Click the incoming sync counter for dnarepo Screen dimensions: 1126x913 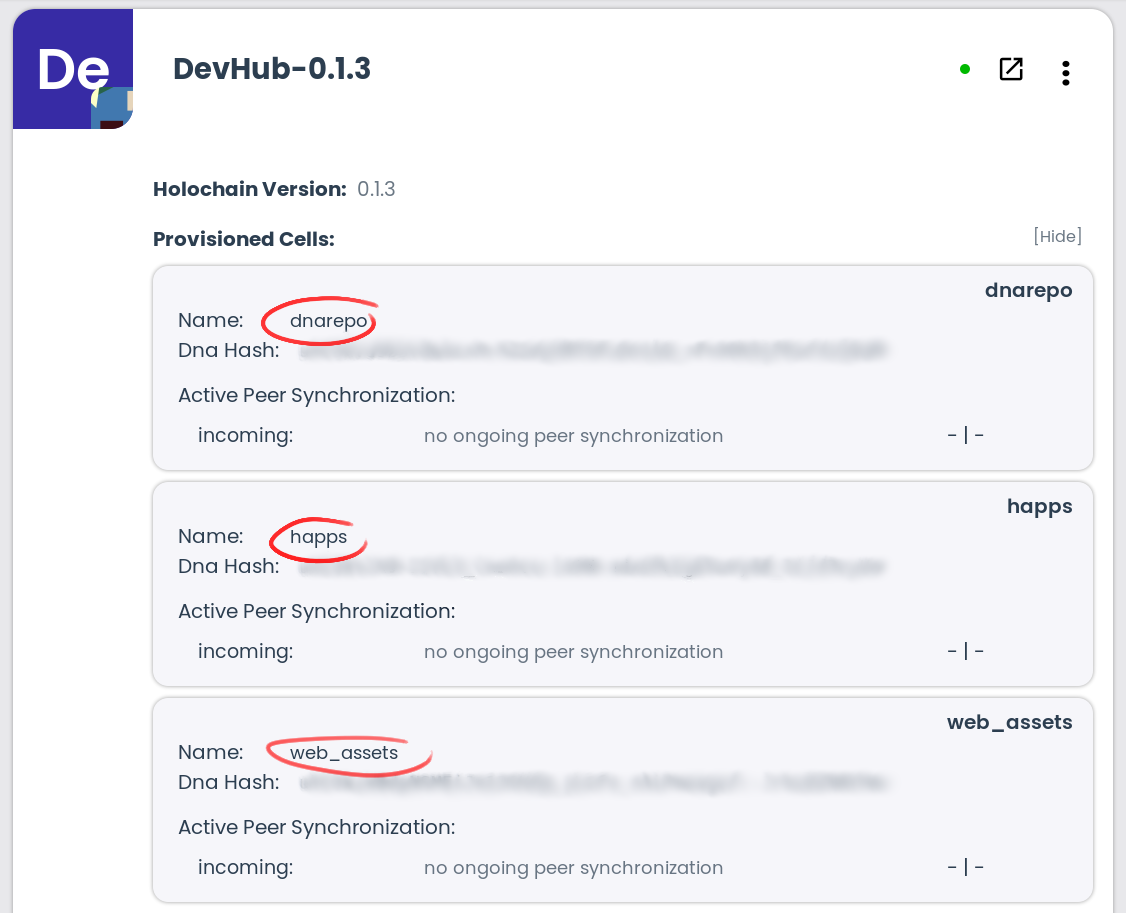(965, 434)
